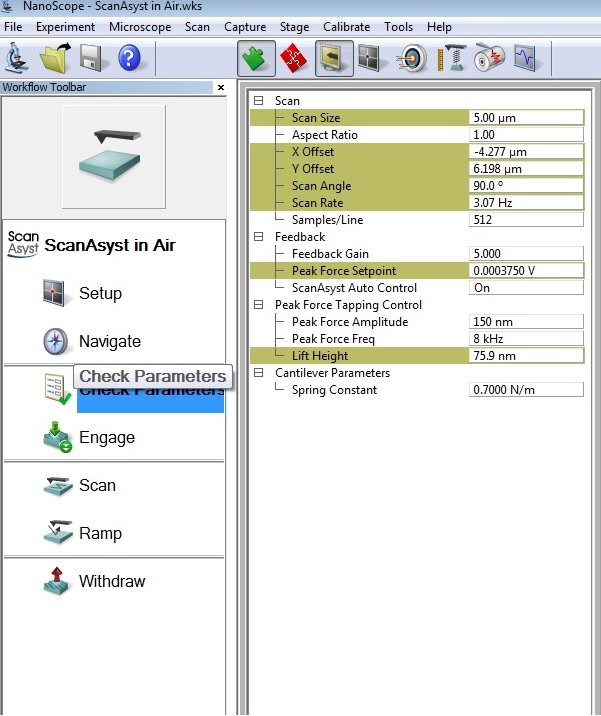
Task: Collapse the Cantilever Parameters group
Action: click(259, 373)
